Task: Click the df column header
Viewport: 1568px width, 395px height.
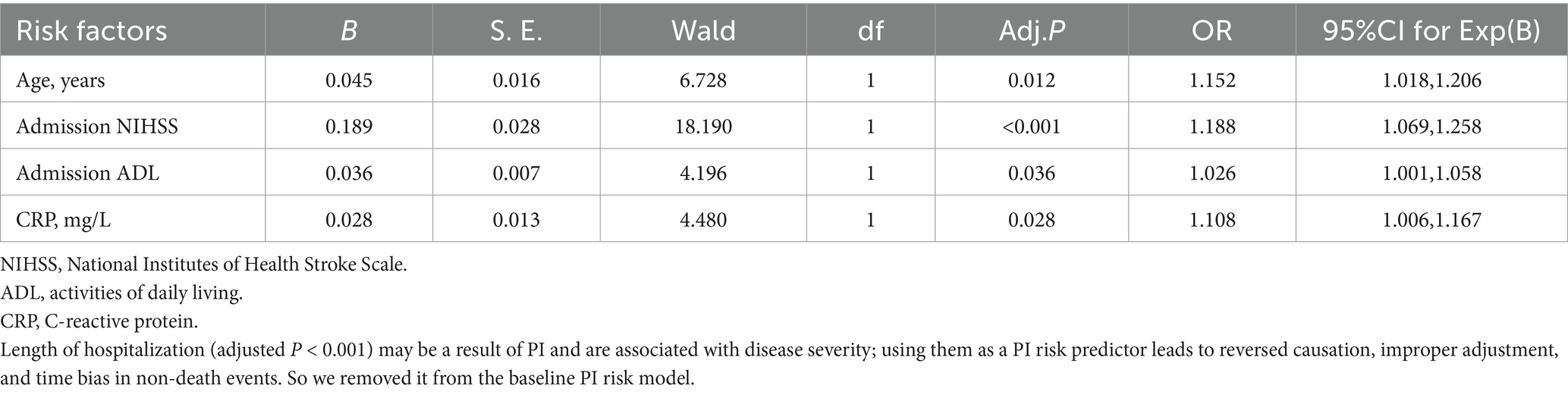Action: coord(870,31)
